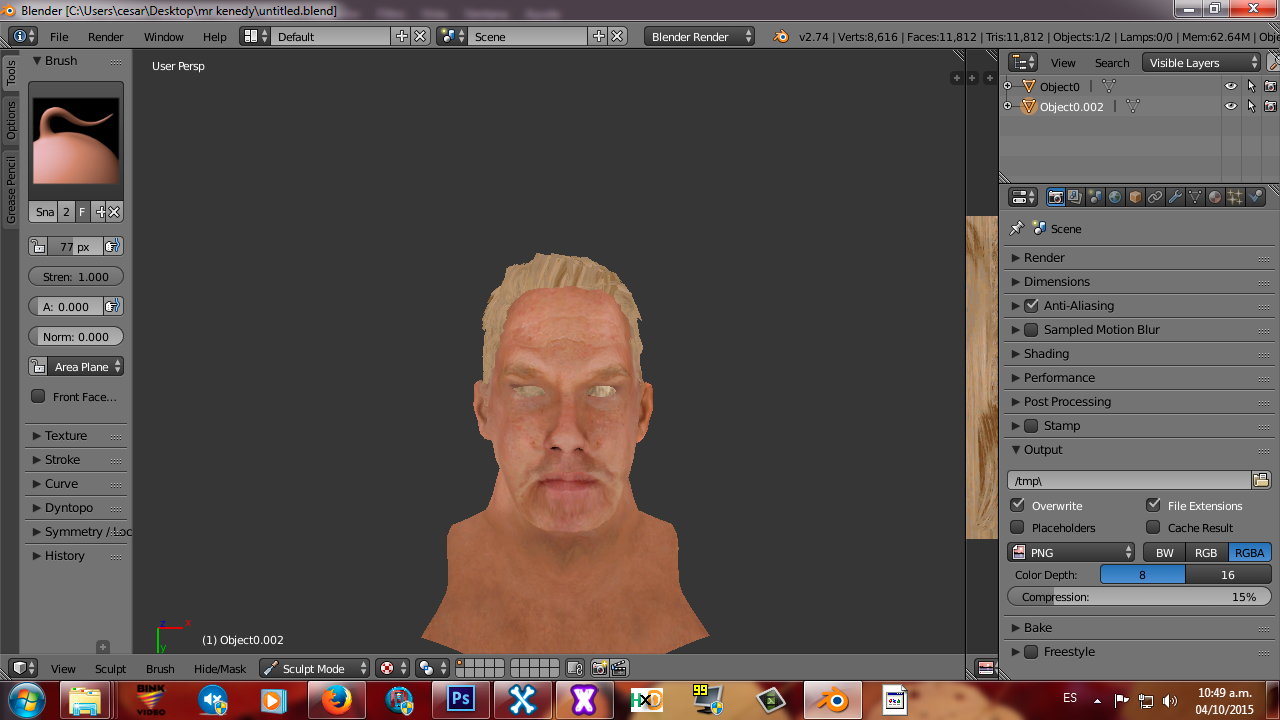Open the Hide/Mask menu in viewport header
The height and width of the screenshot is (720, 1280).
(x=220, y=668)
